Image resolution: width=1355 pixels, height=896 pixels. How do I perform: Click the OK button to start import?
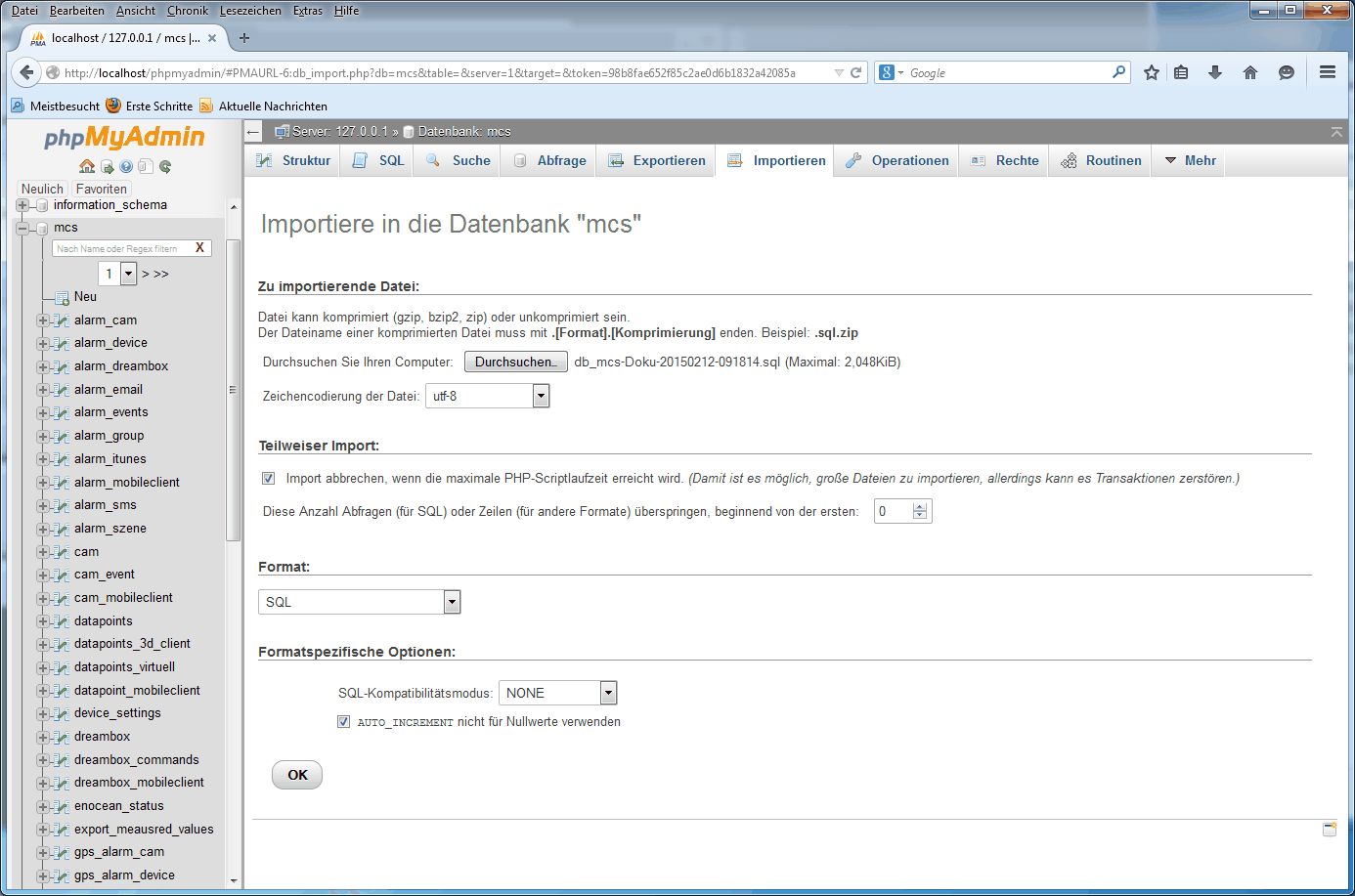tap(297, 775)
